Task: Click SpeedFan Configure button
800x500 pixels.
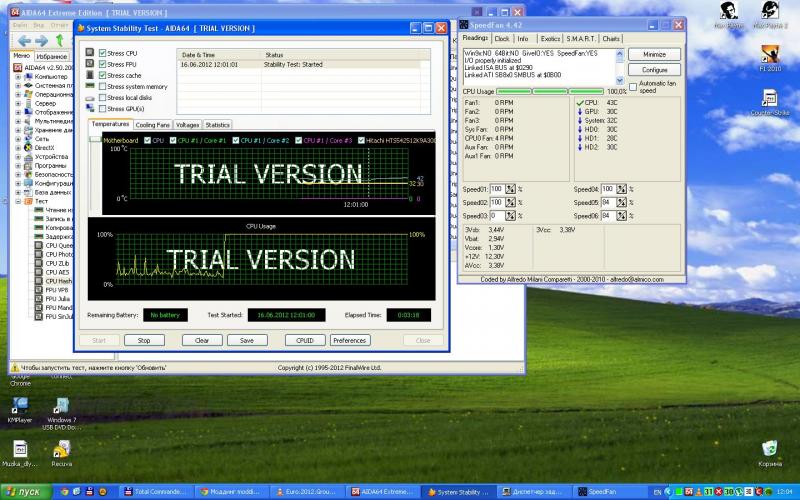Action: [x=654, y=69]
